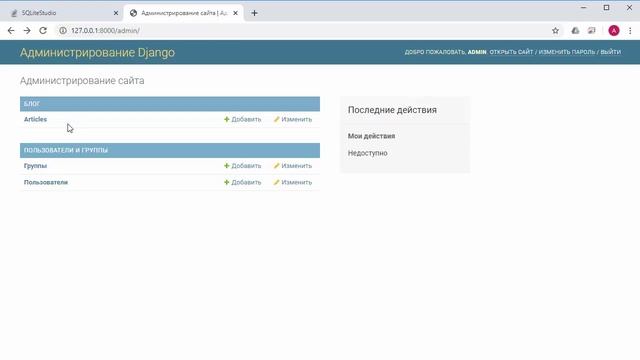
Task: Bookmark this page with the star icon
Action: coord(555,31)
